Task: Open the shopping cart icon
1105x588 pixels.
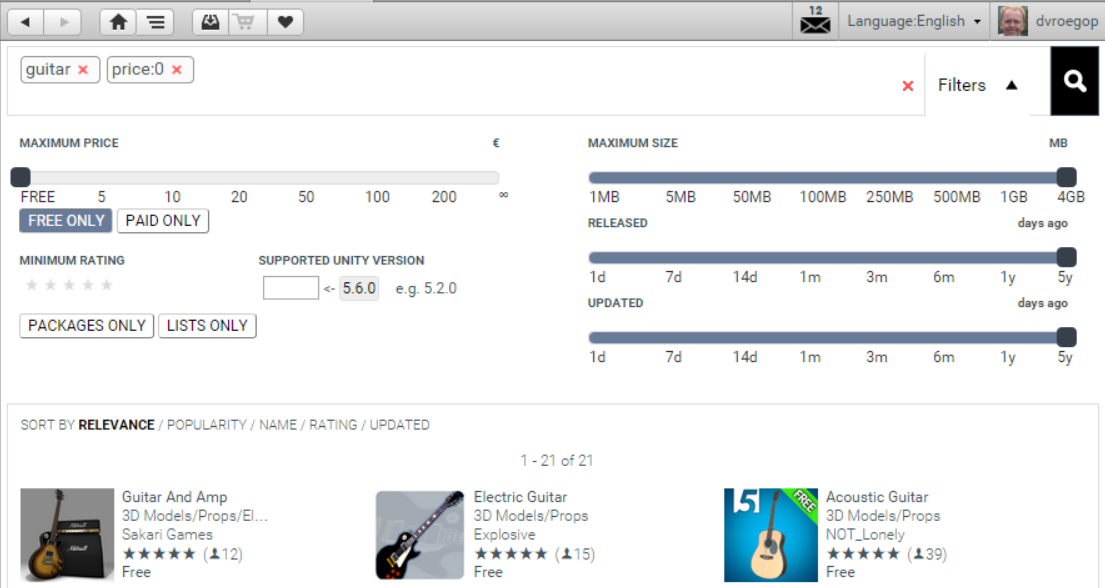Action: pyautogui.click(x=247, y=22)
